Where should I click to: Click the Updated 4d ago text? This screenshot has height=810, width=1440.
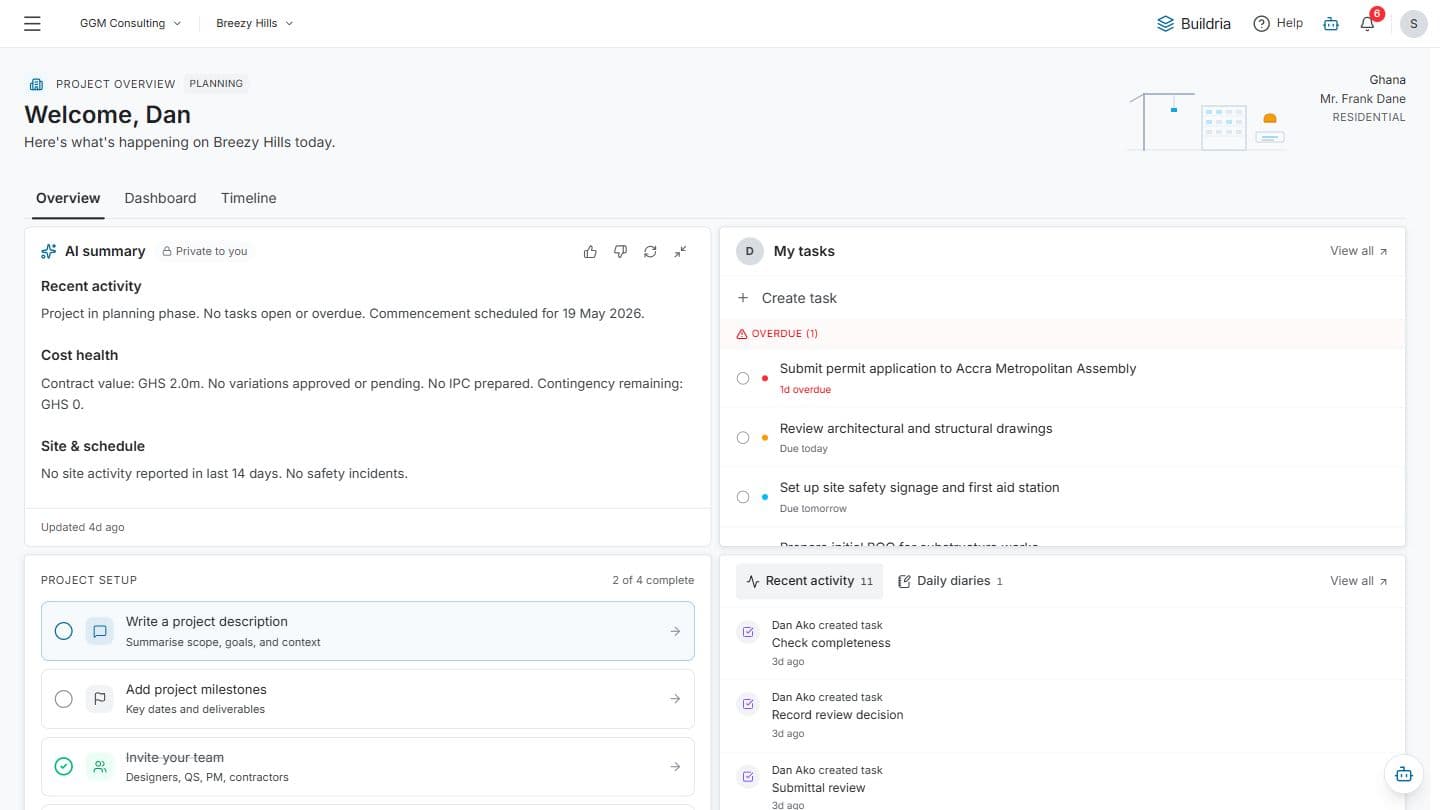(x=83, y=527)
